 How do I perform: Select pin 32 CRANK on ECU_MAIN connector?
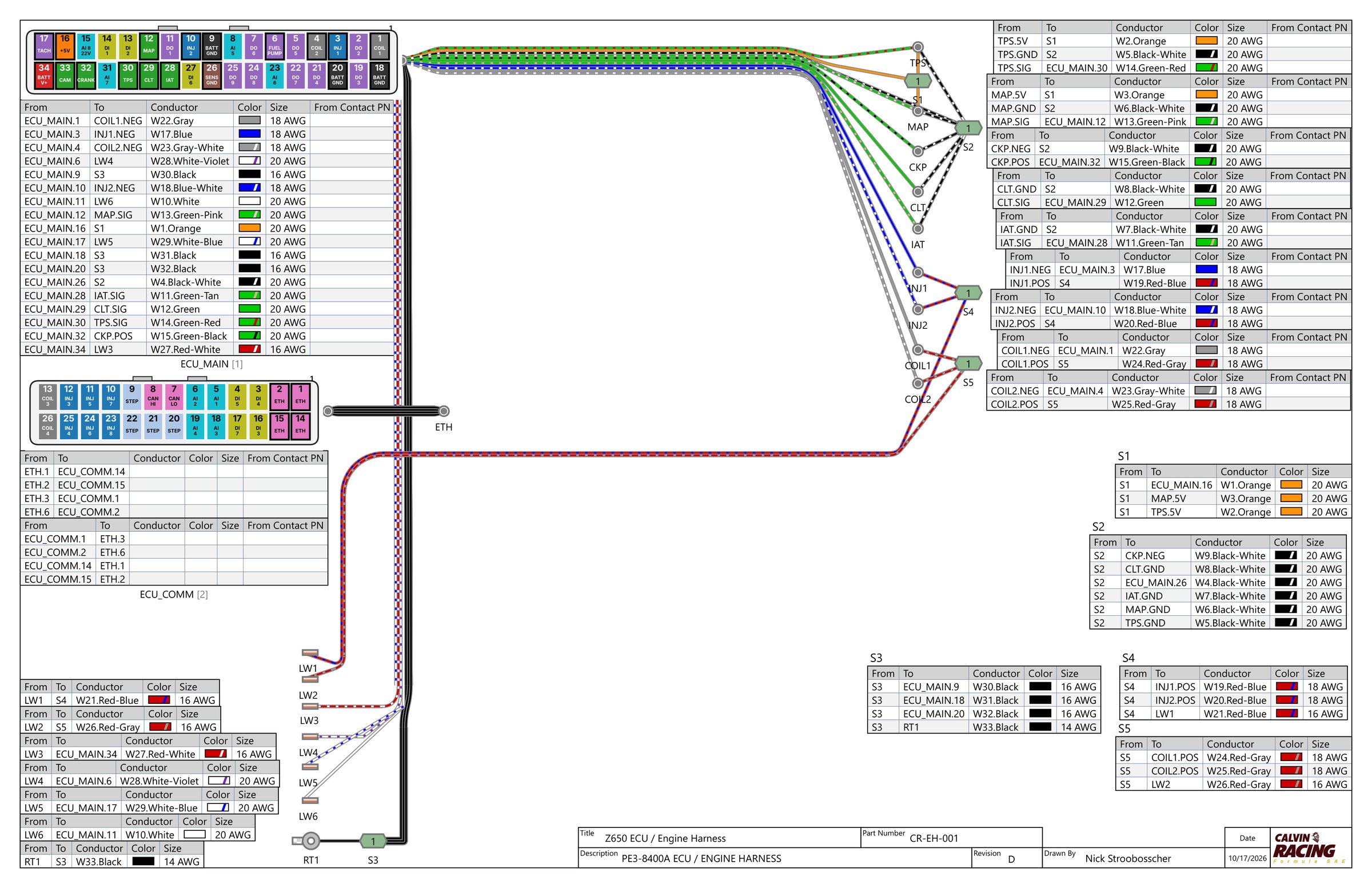(86, 75)
